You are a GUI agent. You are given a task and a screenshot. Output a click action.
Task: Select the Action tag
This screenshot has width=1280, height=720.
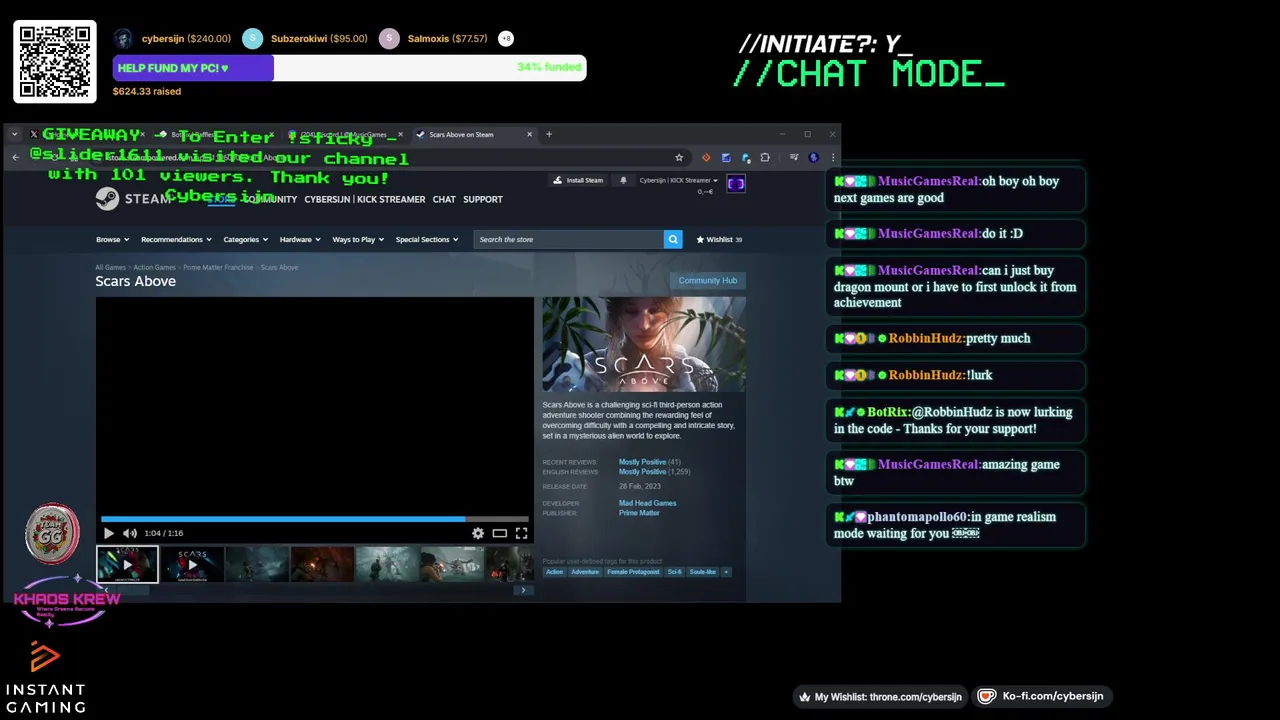coord(554,572)
